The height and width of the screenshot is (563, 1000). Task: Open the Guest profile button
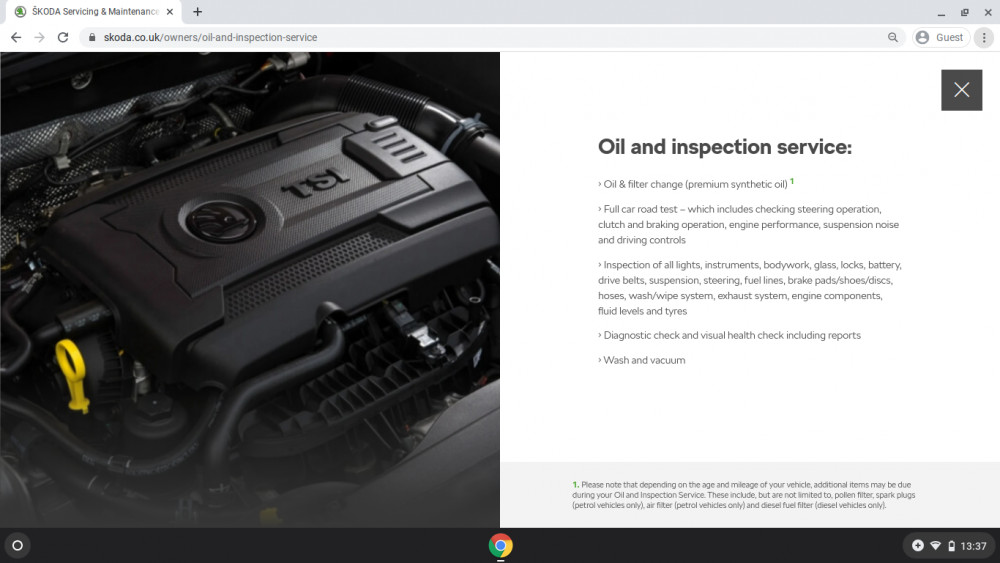point(941,38)
